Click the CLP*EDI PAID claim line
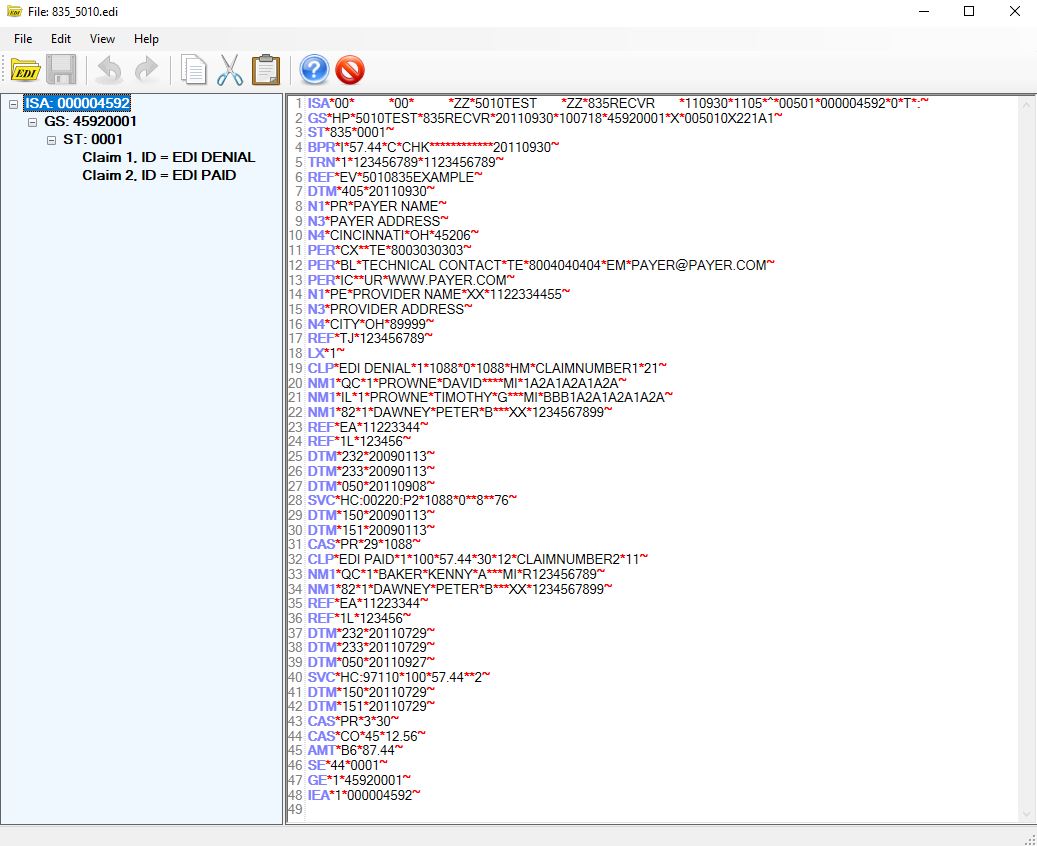The image size is (1037, 846). click(477, 559)
